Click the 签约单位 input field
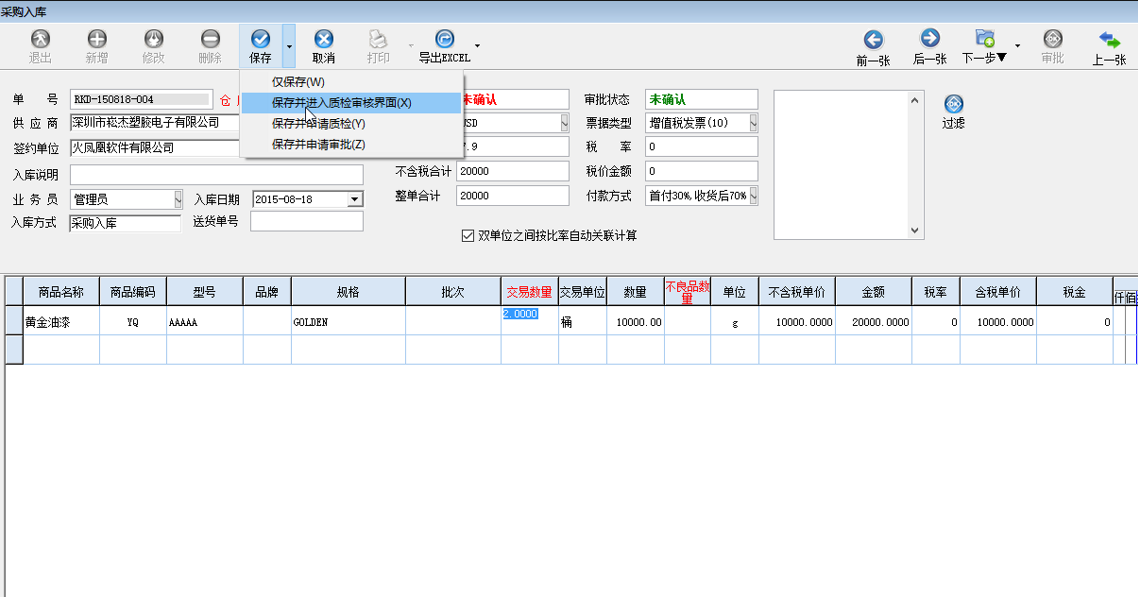This screenshot has width=1138, height=597. [155, 147]
